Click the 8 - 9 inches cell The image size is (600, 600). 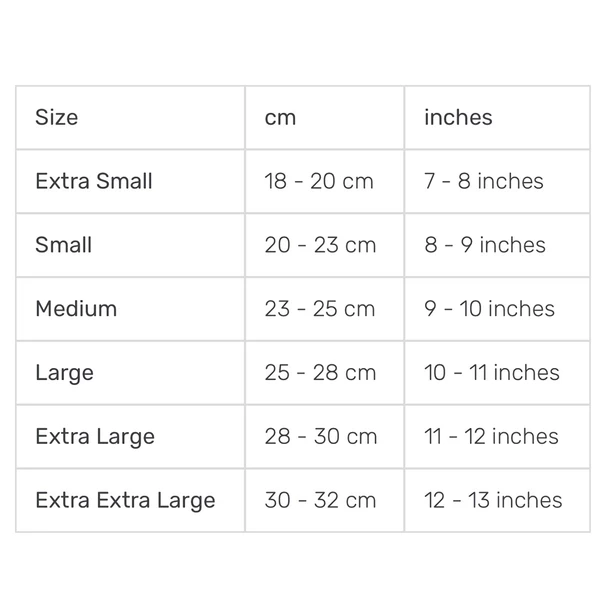click(x=485, y=245)
